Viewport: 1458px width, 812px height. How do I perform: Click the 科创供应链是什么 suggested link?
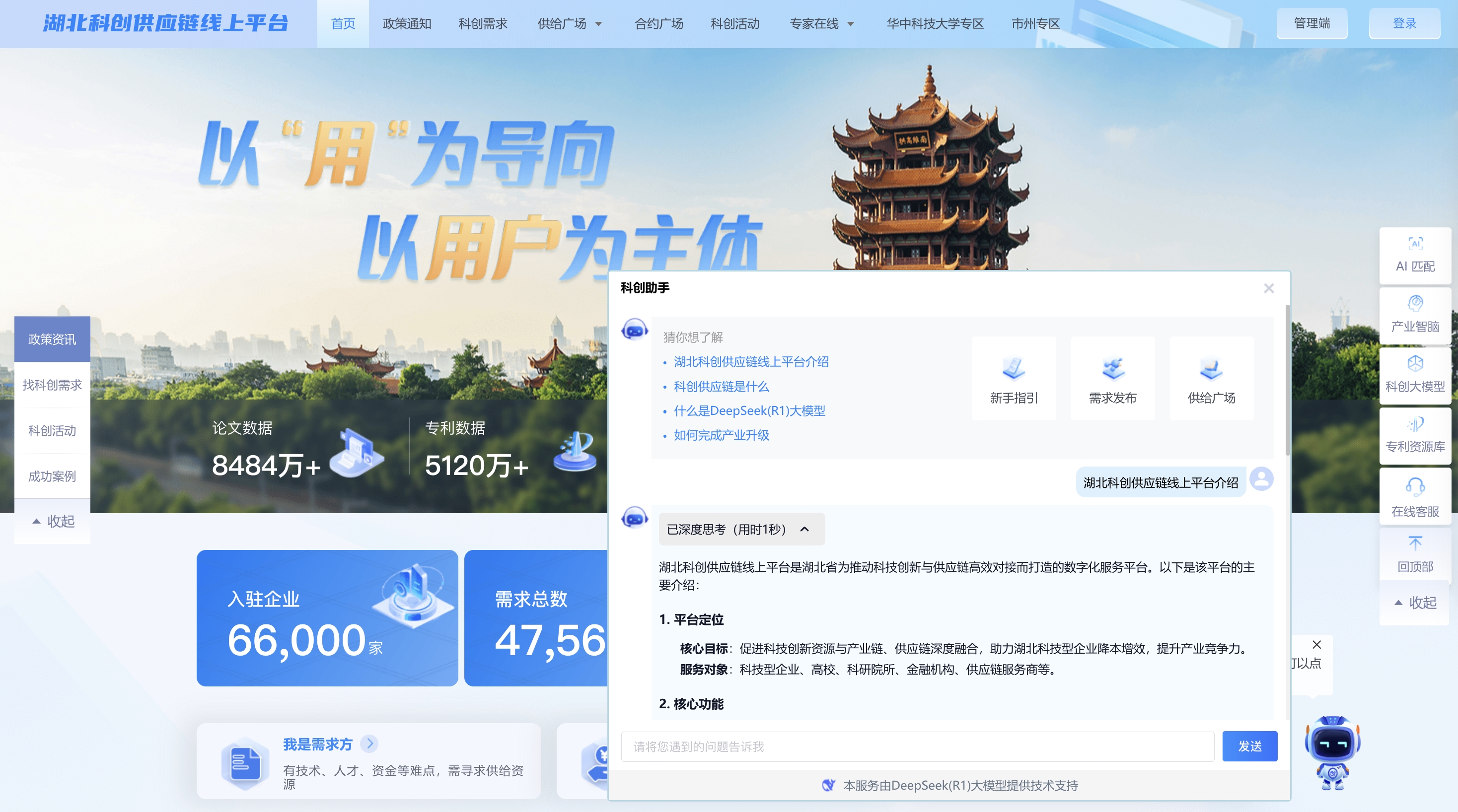coord(721,387)
